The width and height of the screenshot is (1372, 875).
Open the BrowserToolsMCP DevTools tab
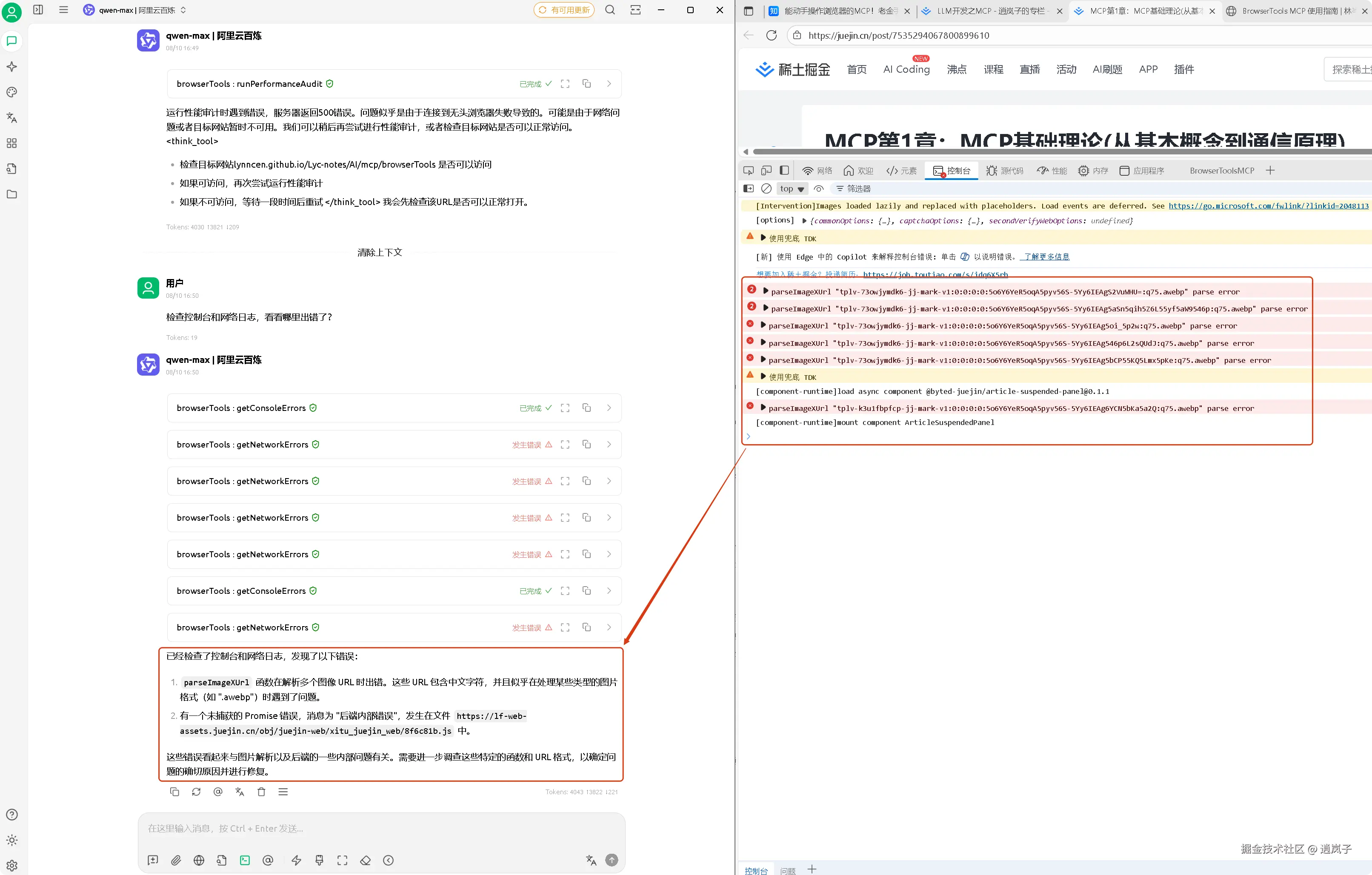coord(1222,170)
